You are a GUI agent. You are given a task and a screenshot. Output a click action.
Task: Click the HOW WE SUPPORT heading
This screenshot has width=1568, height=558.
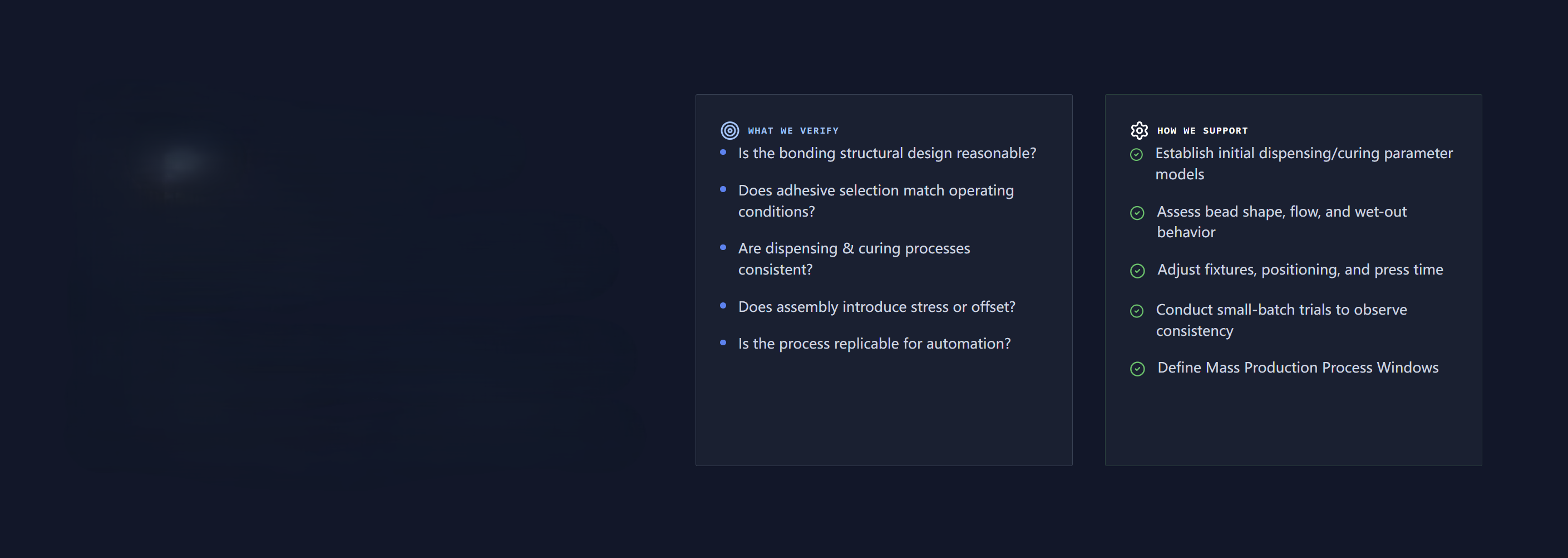[x=1202, y=131]
